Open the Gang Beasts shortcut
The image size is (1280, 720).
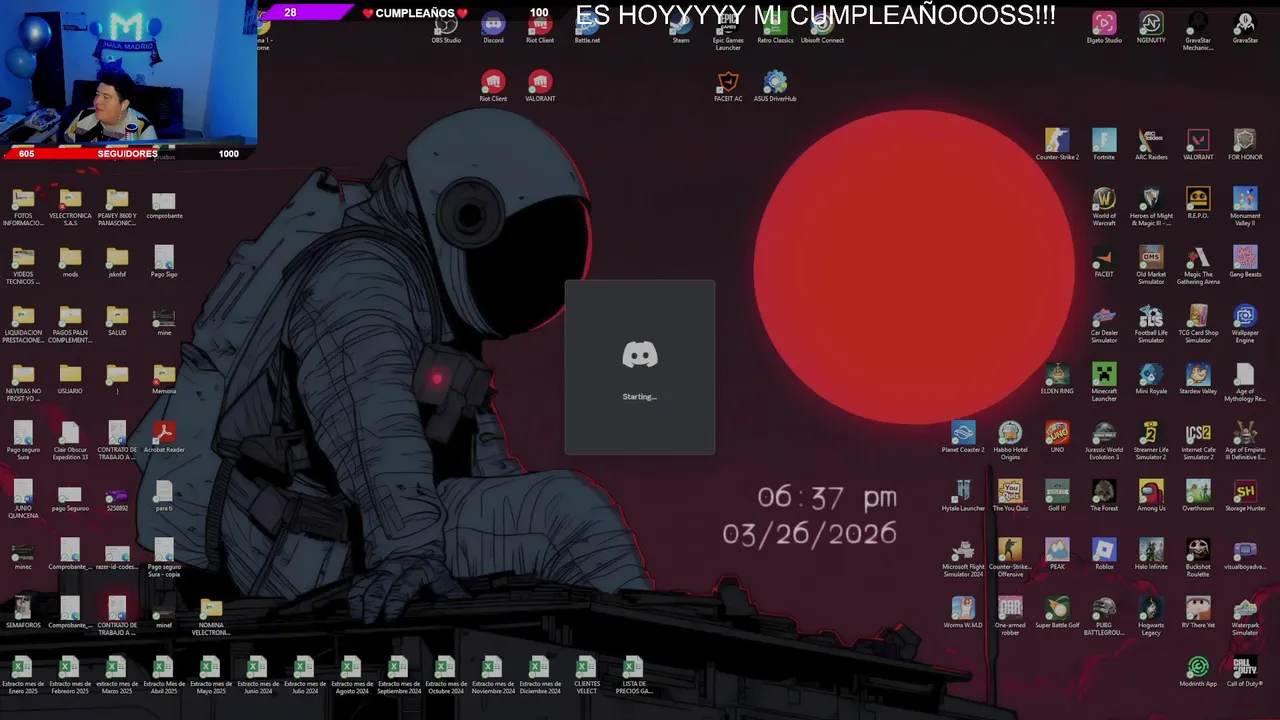1245,261
